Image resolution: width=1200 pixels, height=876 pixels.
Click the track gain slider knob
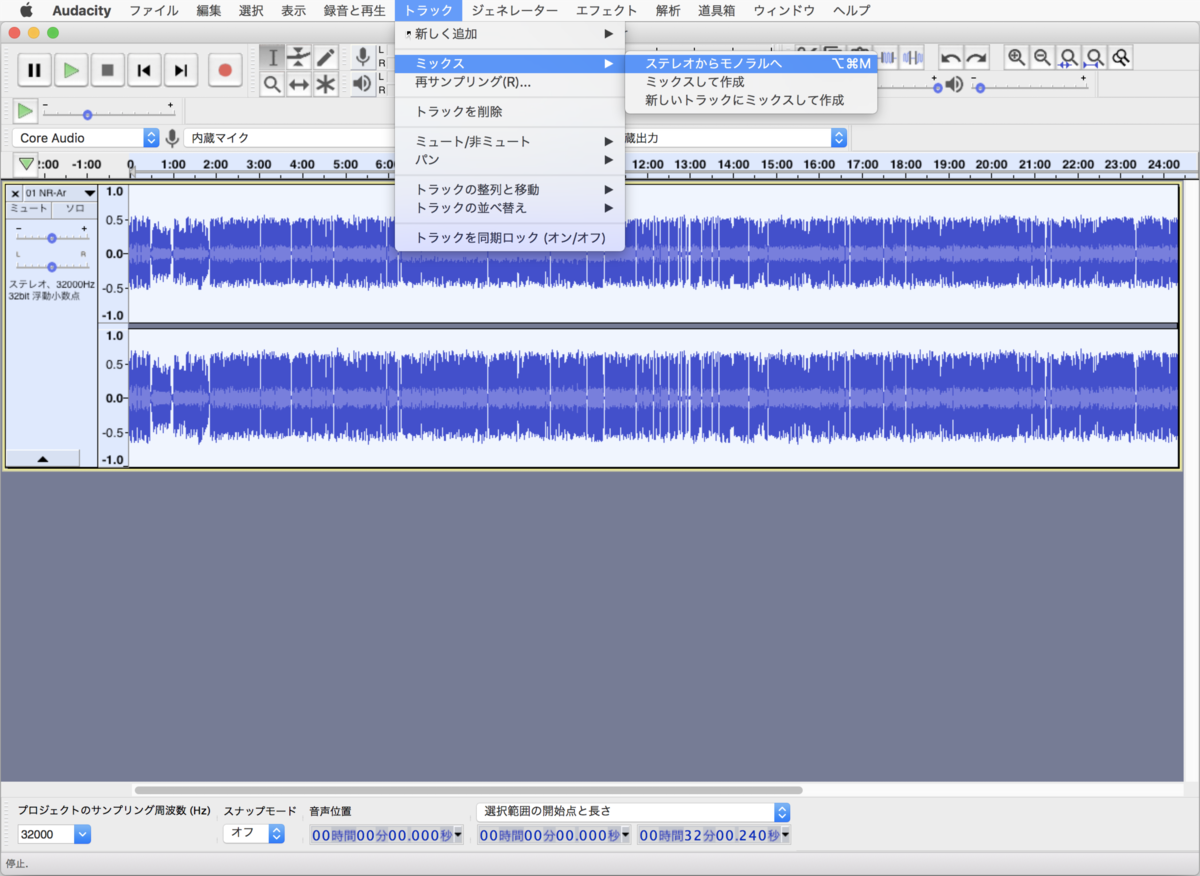pos(52,238)
